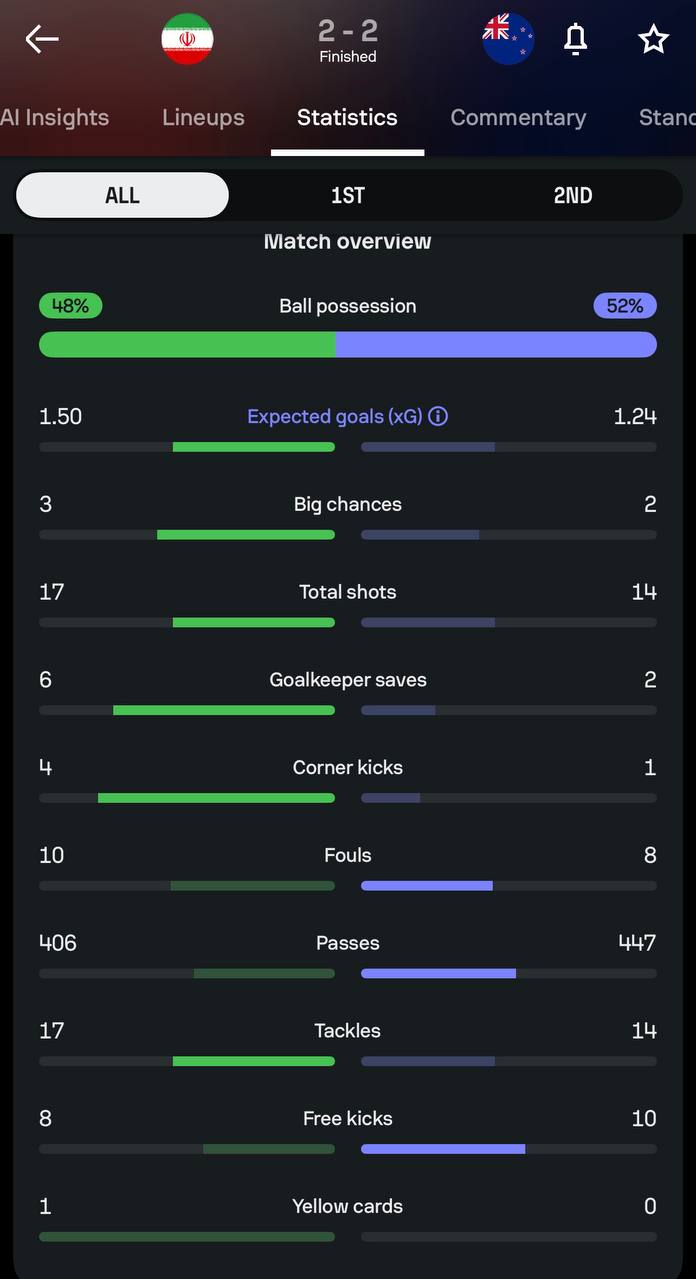The width and height of the screenshot is (696, 1279).
Task: Switch to the Standings tab
Action: coord(667,117)
